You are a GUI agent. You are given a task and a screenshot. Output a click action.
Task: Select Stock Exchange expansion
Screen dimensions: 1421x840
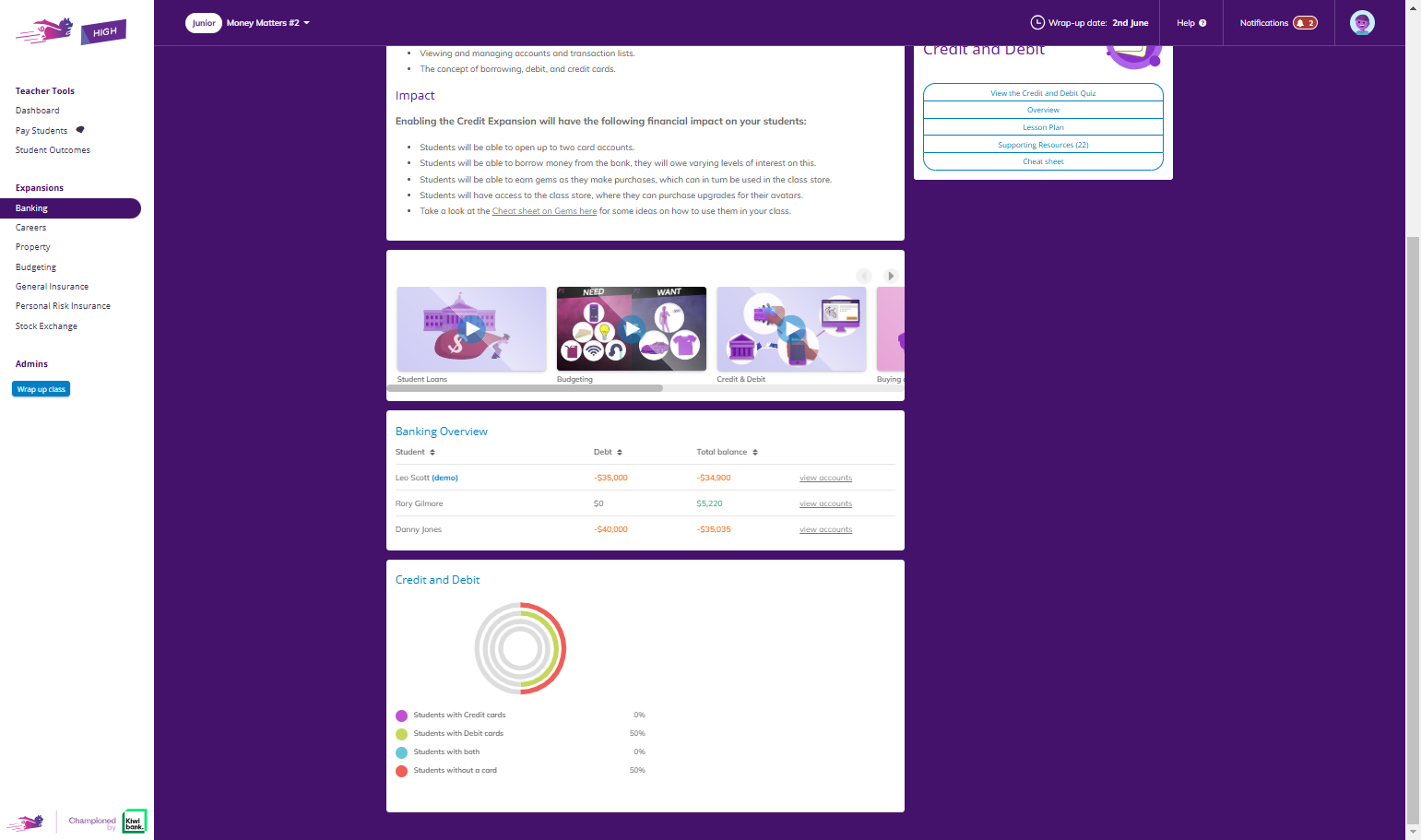click(x=46, y=326)
